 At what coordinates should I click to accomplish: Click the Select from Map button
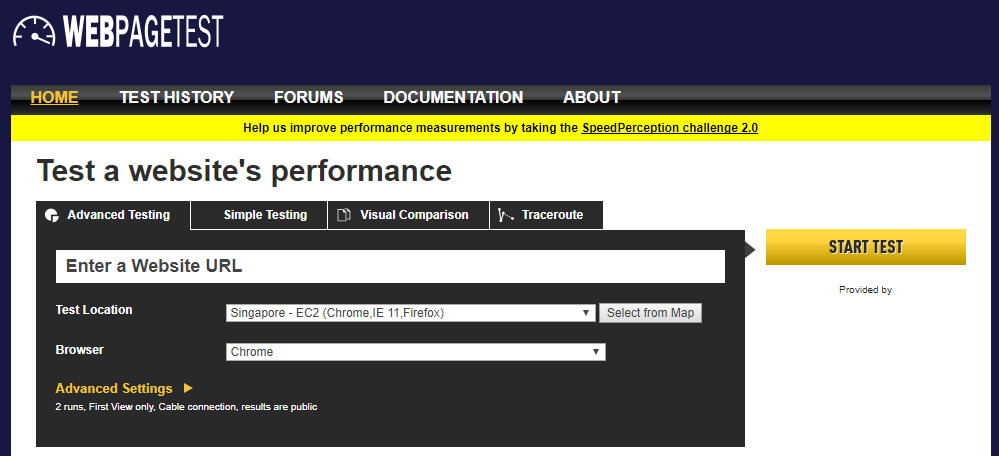[650, 313]
